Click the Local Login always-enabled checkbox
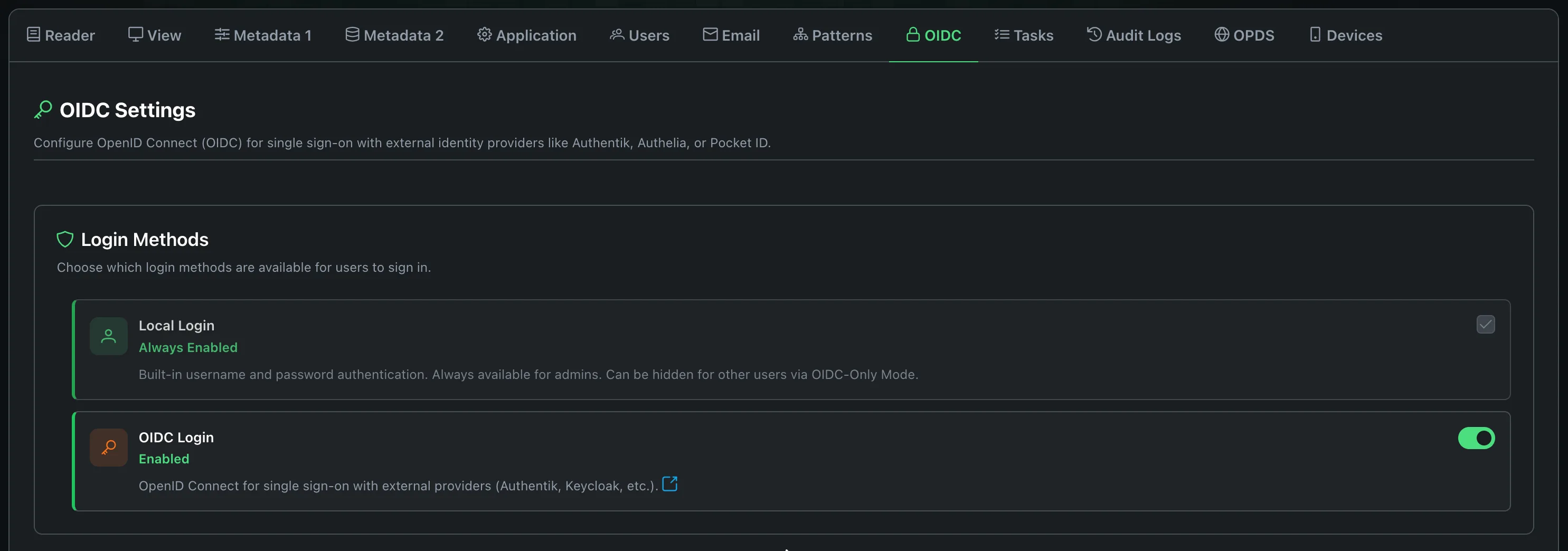 pyautogui.click(x=1485, y=324)
